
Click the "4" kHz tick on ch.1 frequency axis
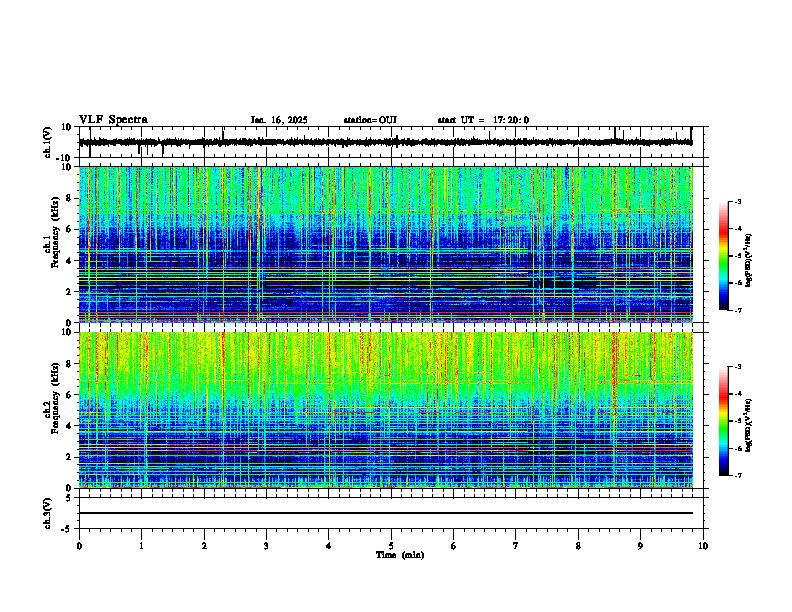pyautogui.click(x=70, y=261)
